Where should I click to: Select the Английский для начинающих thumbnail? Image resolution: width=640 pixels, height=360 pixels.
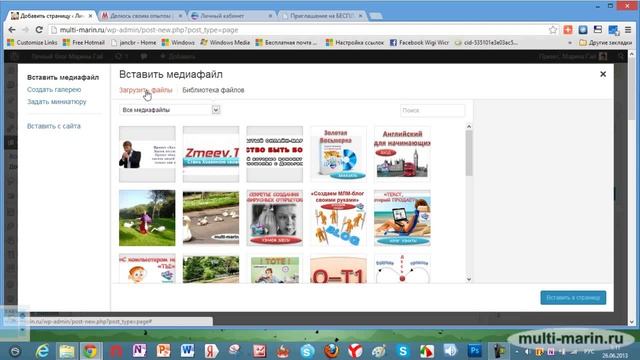click(x=402, y=154)
